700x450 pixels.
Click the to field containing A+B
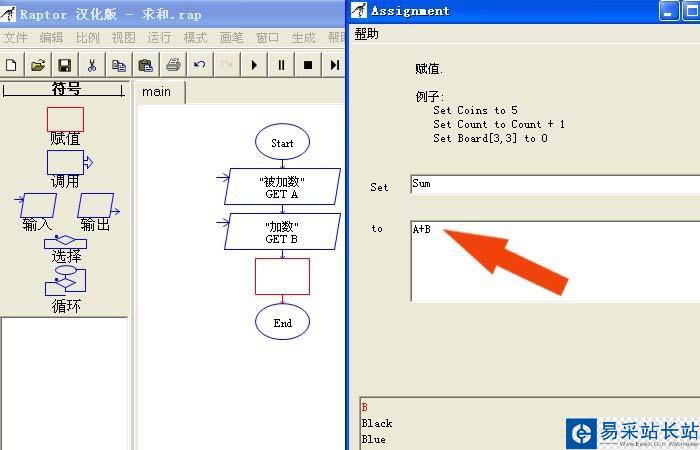point(555,261)
